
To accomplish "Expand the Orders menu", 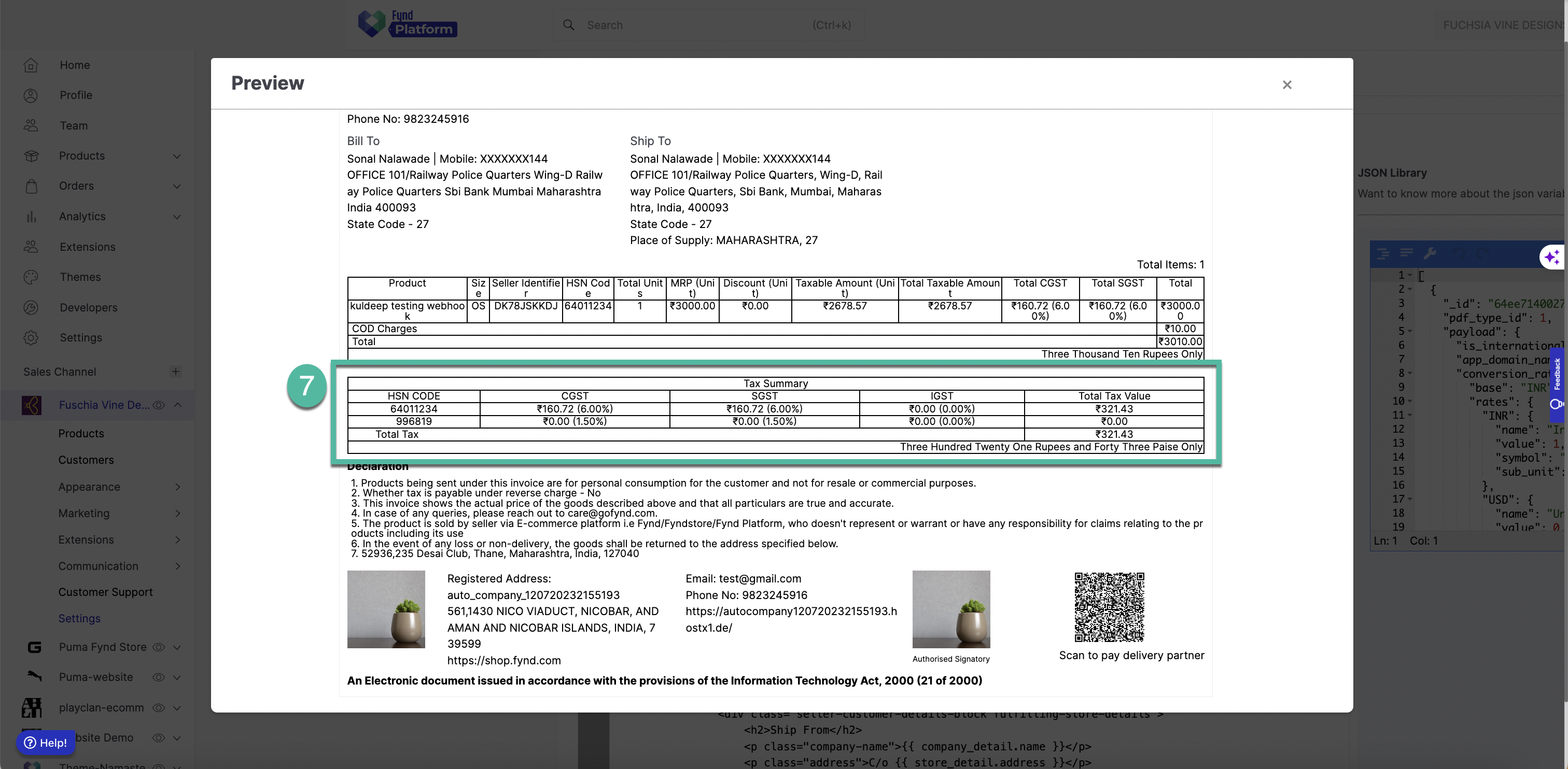I will point(177,186).
